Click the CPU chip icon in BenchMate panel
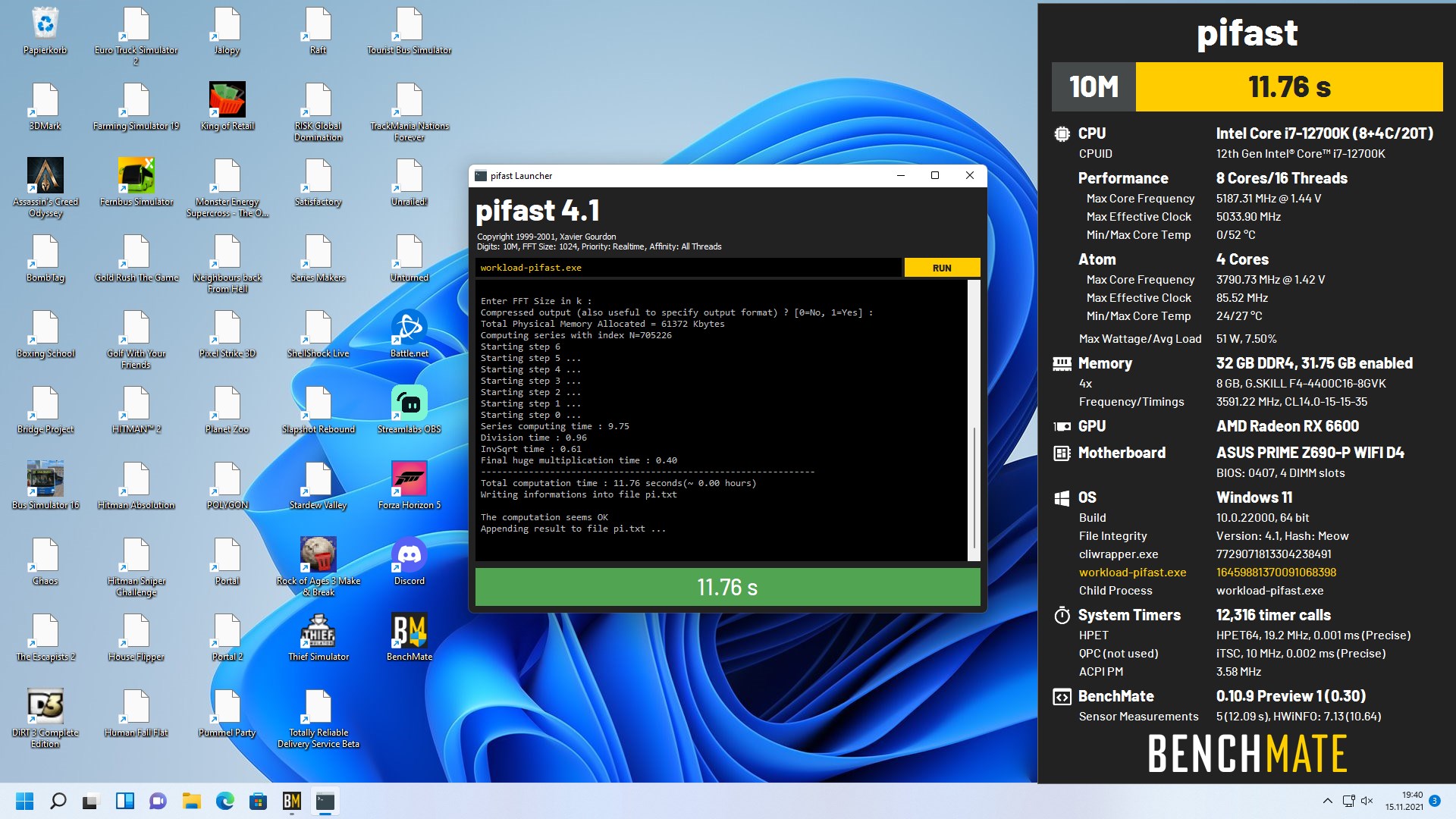Screen dimensions: 1456x819 (1062, 134)
